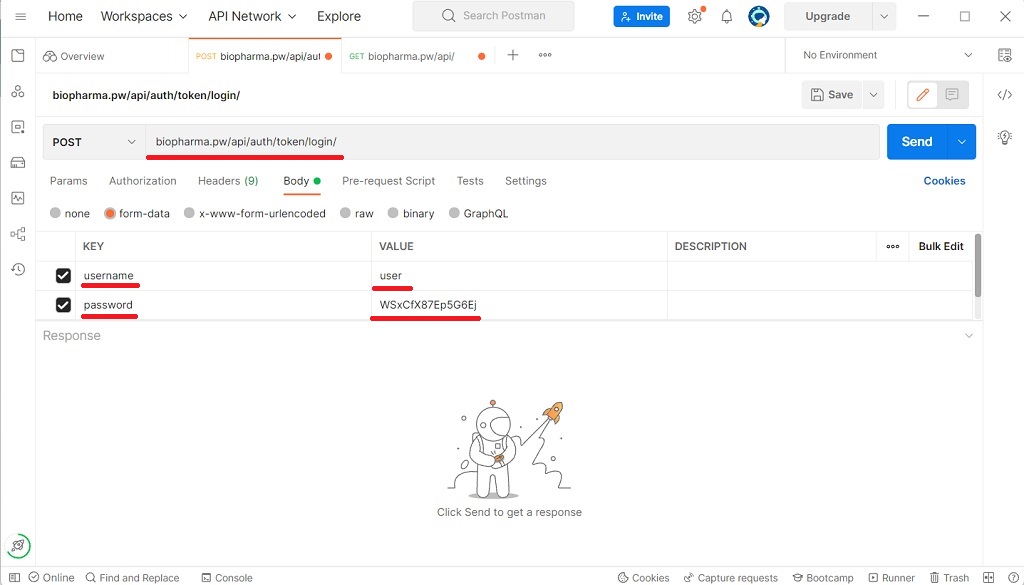Switch to the Settings request tab
The width and height of the screenshot is (1024, 585).
[x=526, y=181]
